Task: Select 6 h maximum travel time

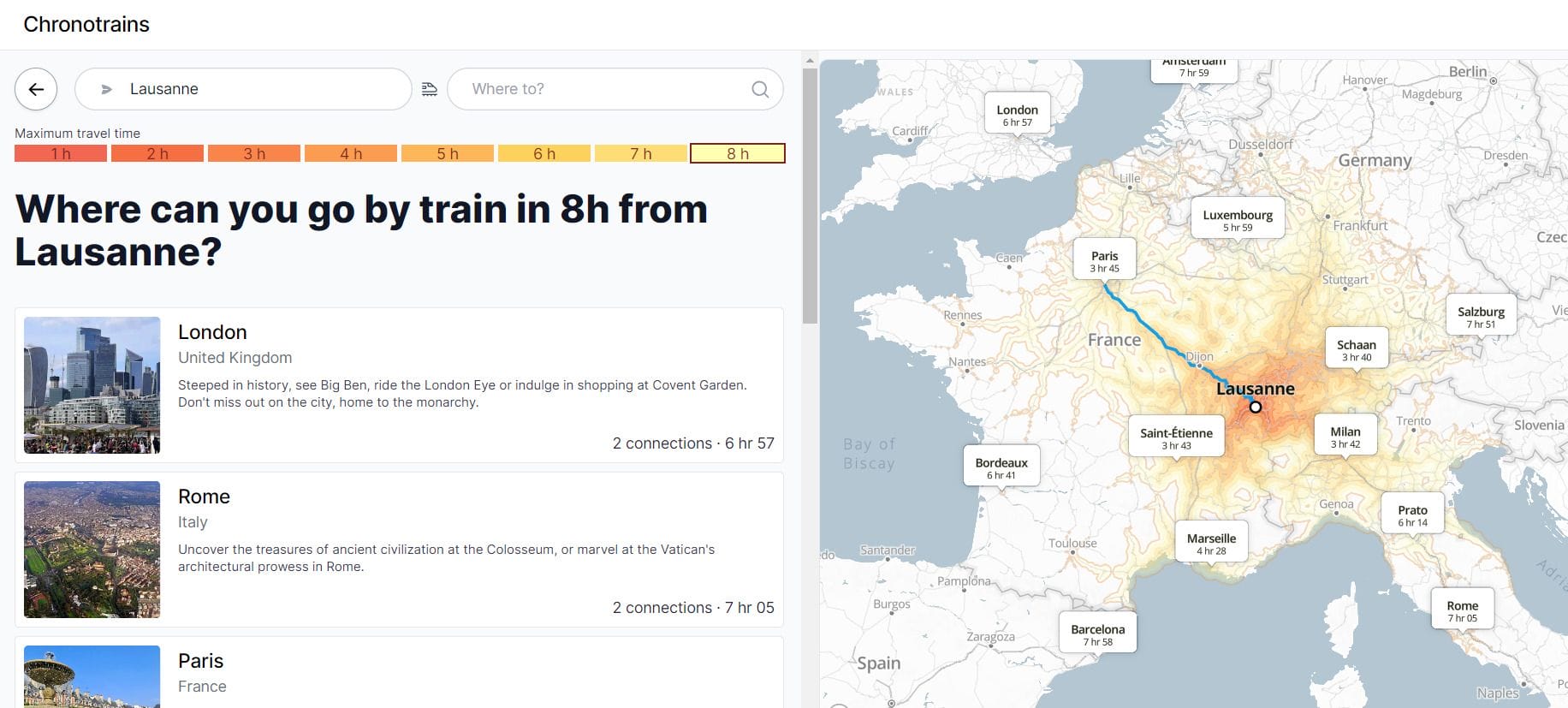Action: 544,153
